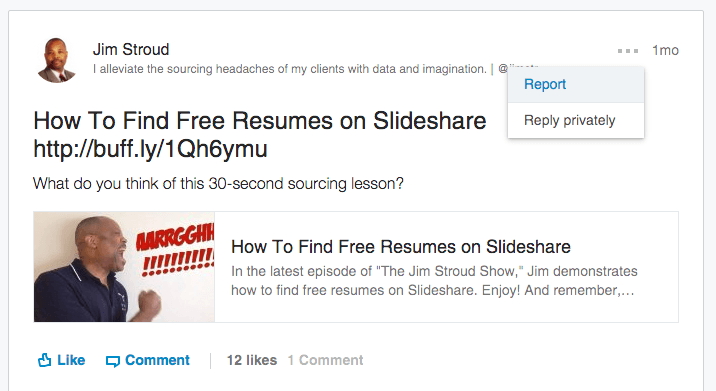Click the 1mo timestamp

pos(665,50)
